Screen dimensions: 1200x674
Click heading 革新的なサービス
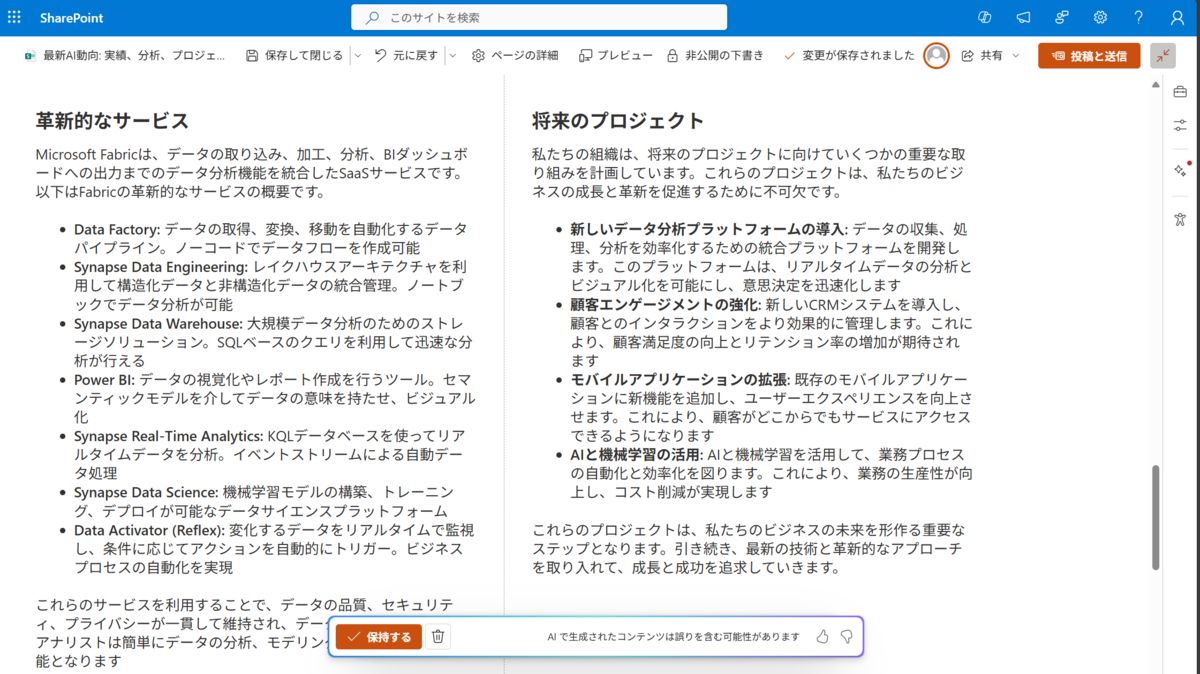[112, 121]
